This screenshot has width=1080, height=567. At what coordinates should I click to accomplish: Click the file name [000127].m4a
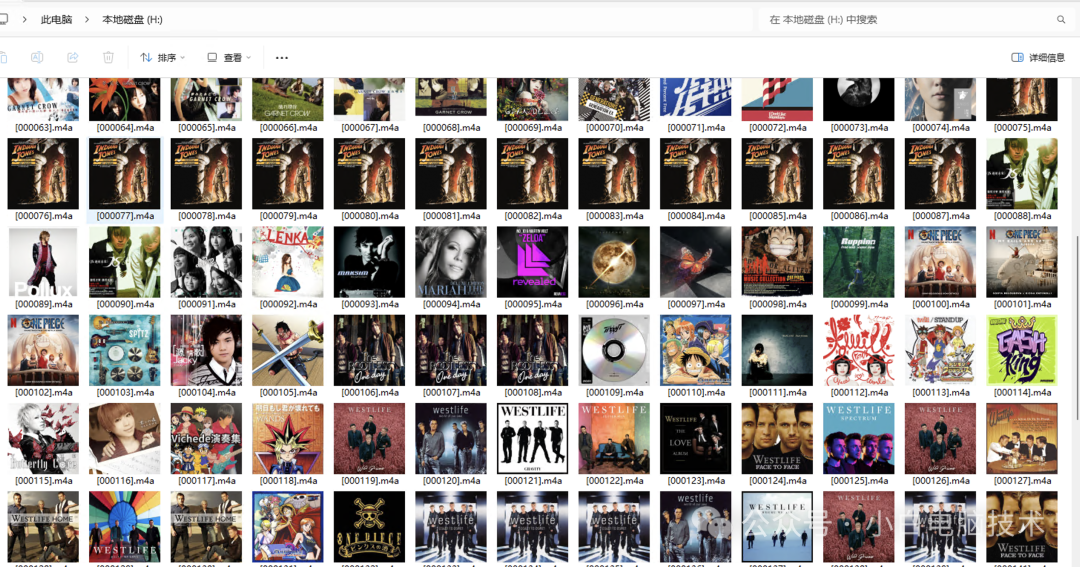(x=1022, y=480)
